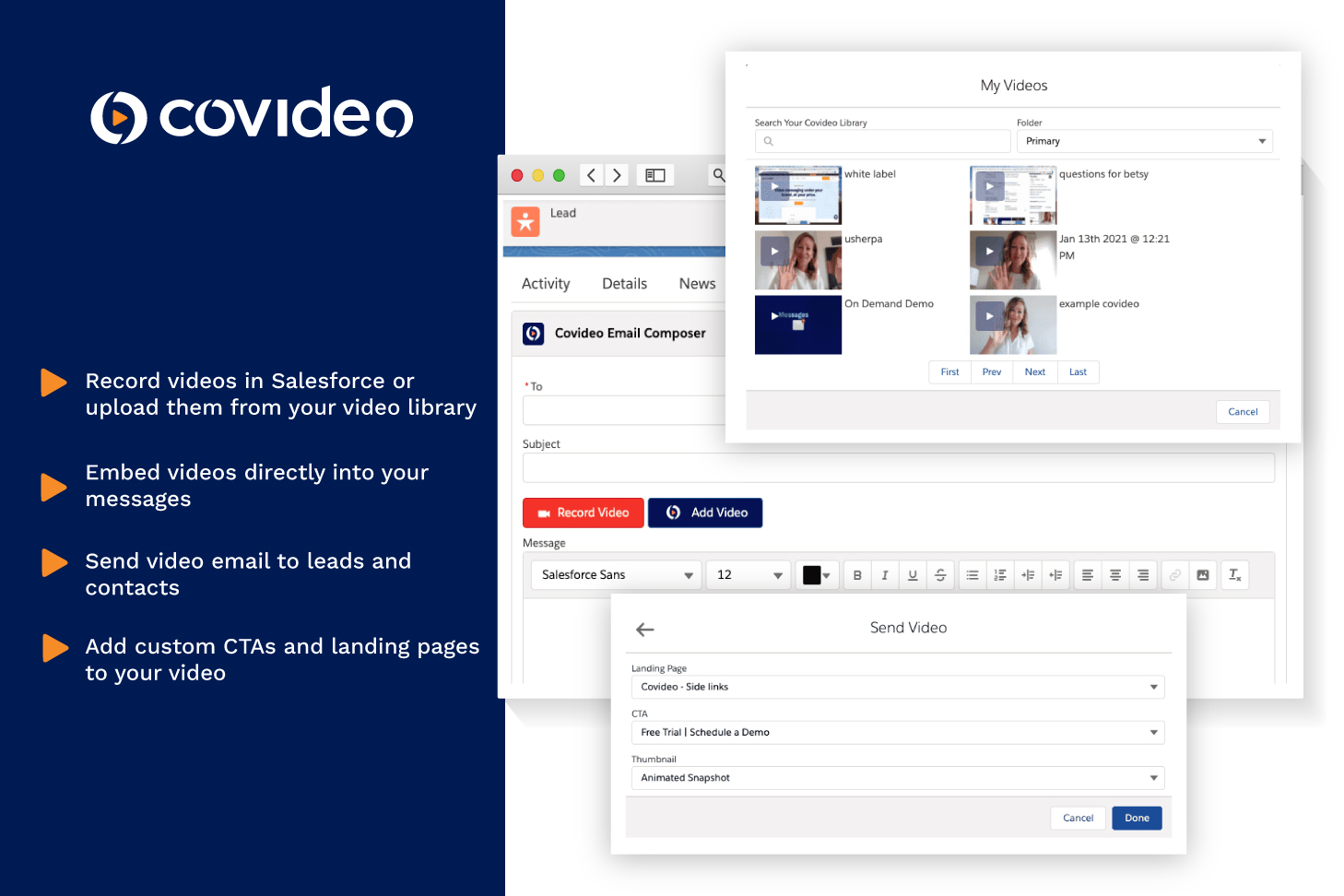Select the usherpa video thumbnail

tap(797, 261)
